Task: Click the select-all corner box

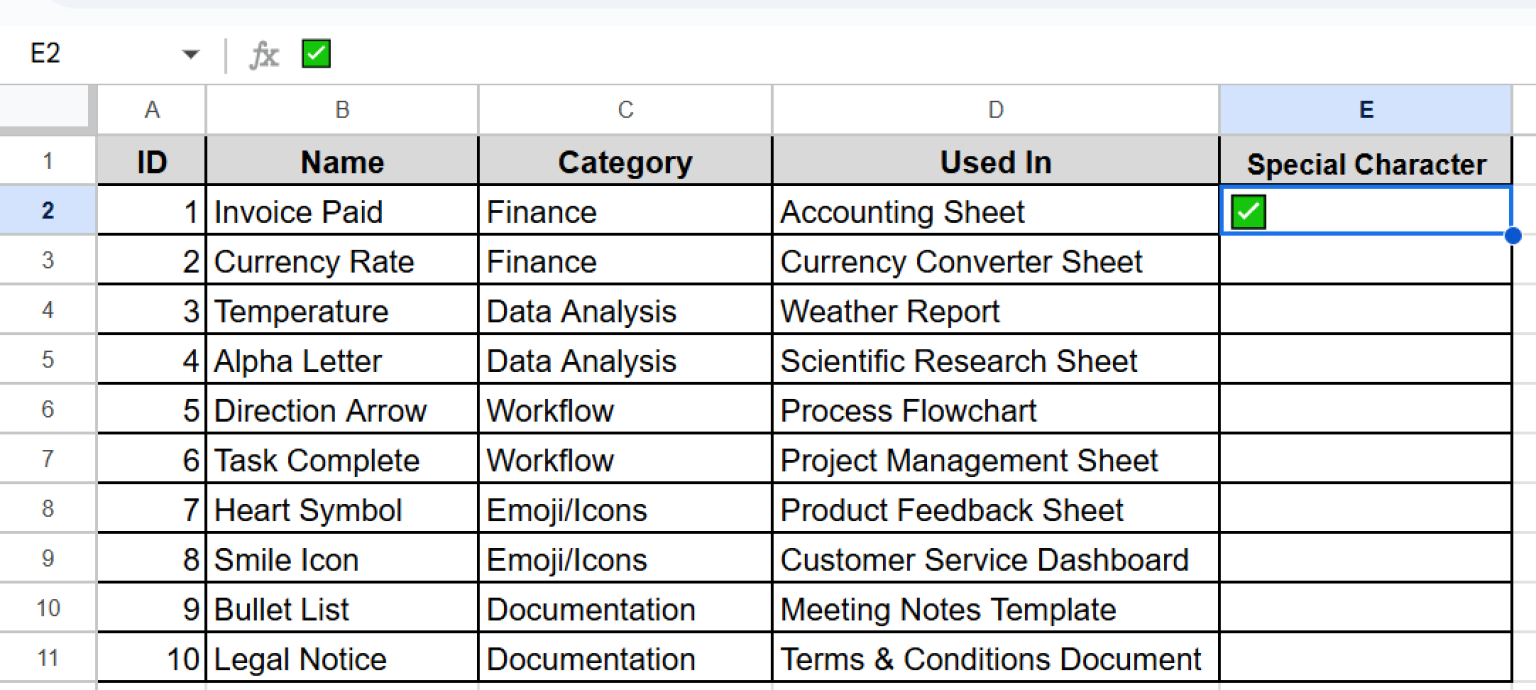Action: (x=48, y=109)
